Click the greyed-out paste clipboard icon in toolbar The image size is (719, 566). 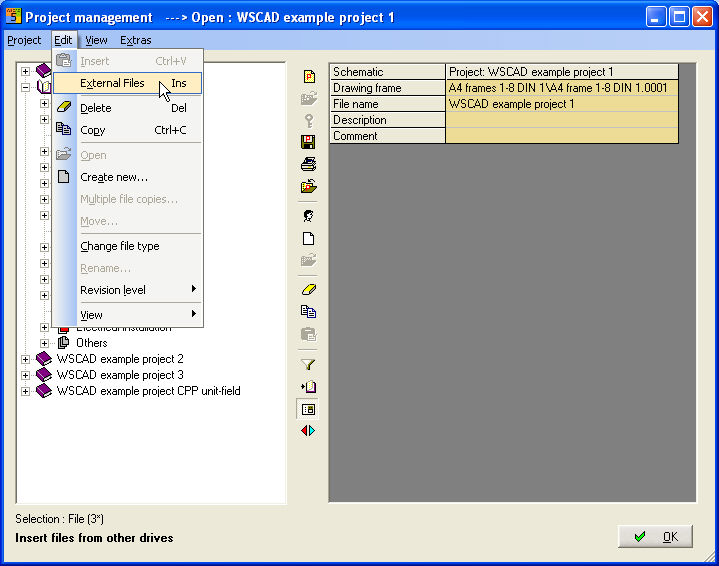[309, 334]
